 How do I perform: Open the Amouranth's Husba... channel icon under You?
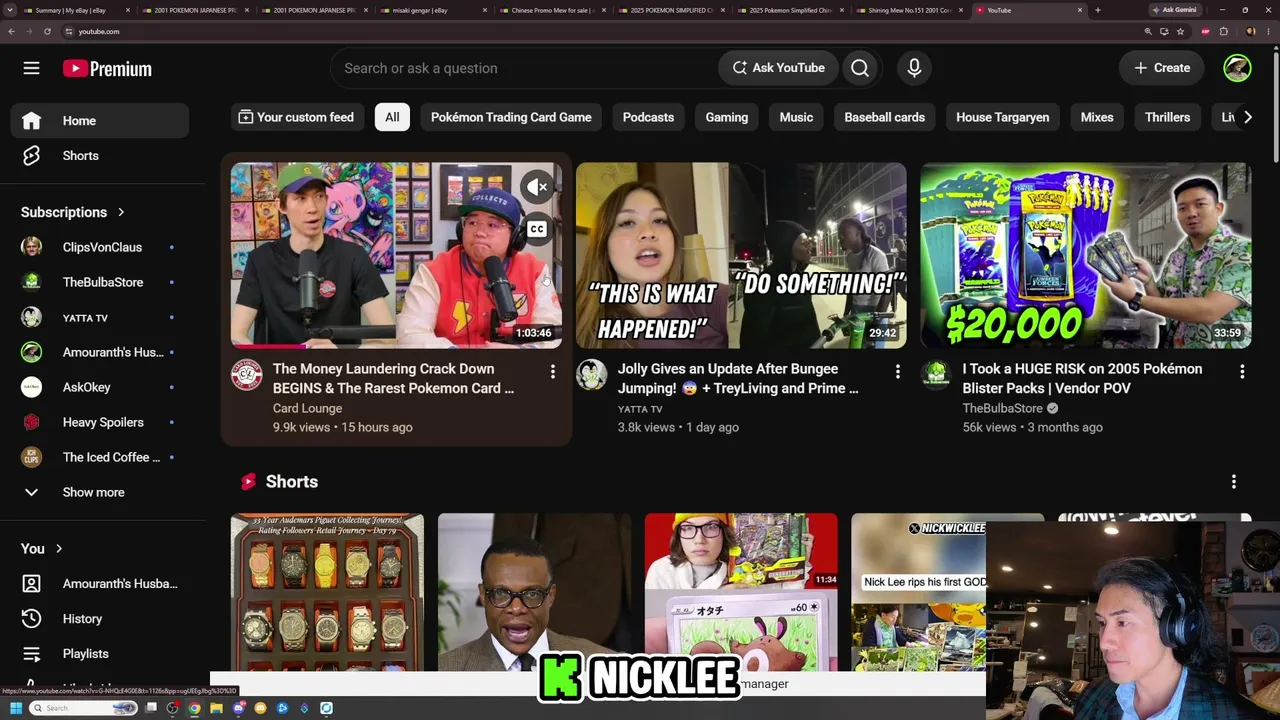[x=32, y=584]
